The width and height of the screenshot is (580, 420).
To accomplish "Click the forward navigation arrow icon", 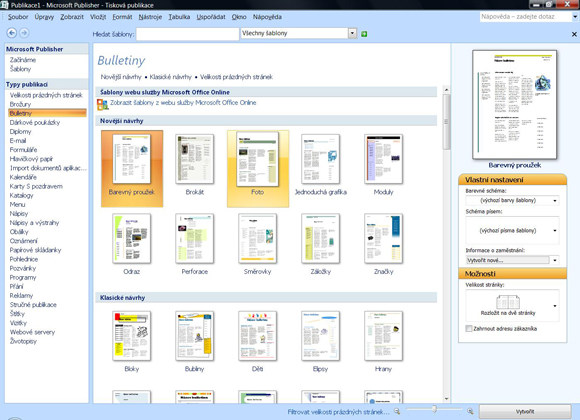I will pyautogui.click(x=24, y=33).
